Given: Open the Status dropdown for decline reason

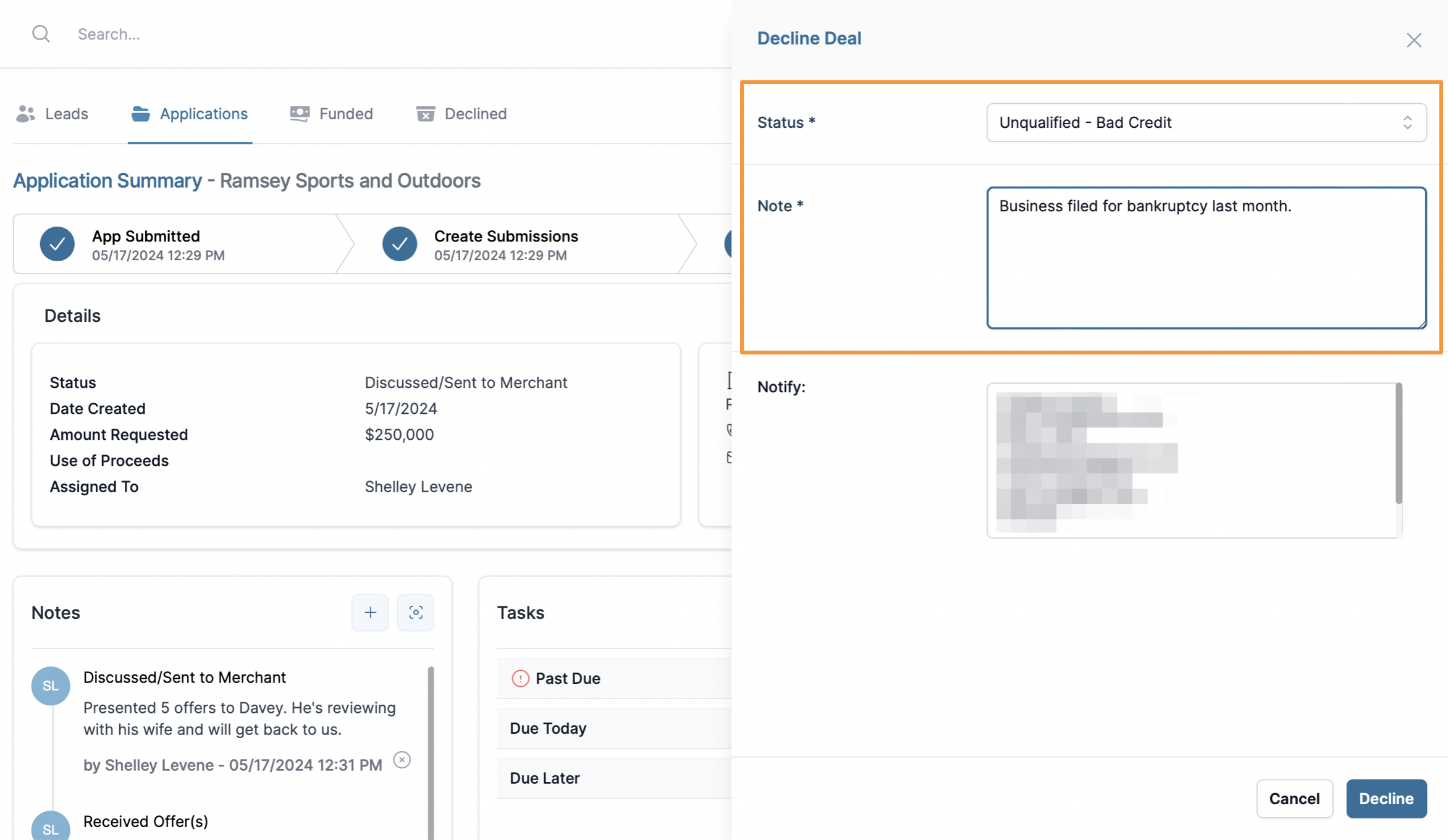Looking at the screenshot, I should tap(1206, 122).
